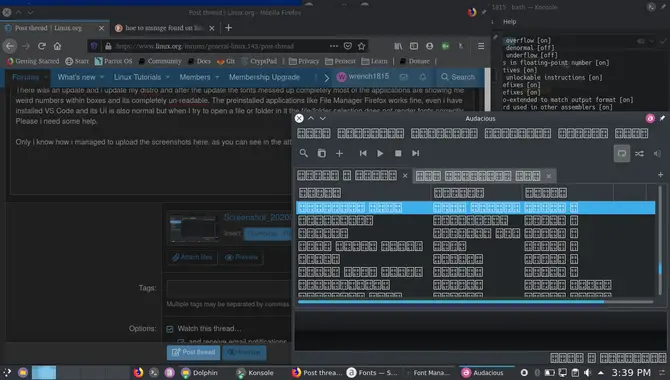This screenshot has height=380, width=670.
Task: Open the search tool in Audacious
Action: point(303,153)
